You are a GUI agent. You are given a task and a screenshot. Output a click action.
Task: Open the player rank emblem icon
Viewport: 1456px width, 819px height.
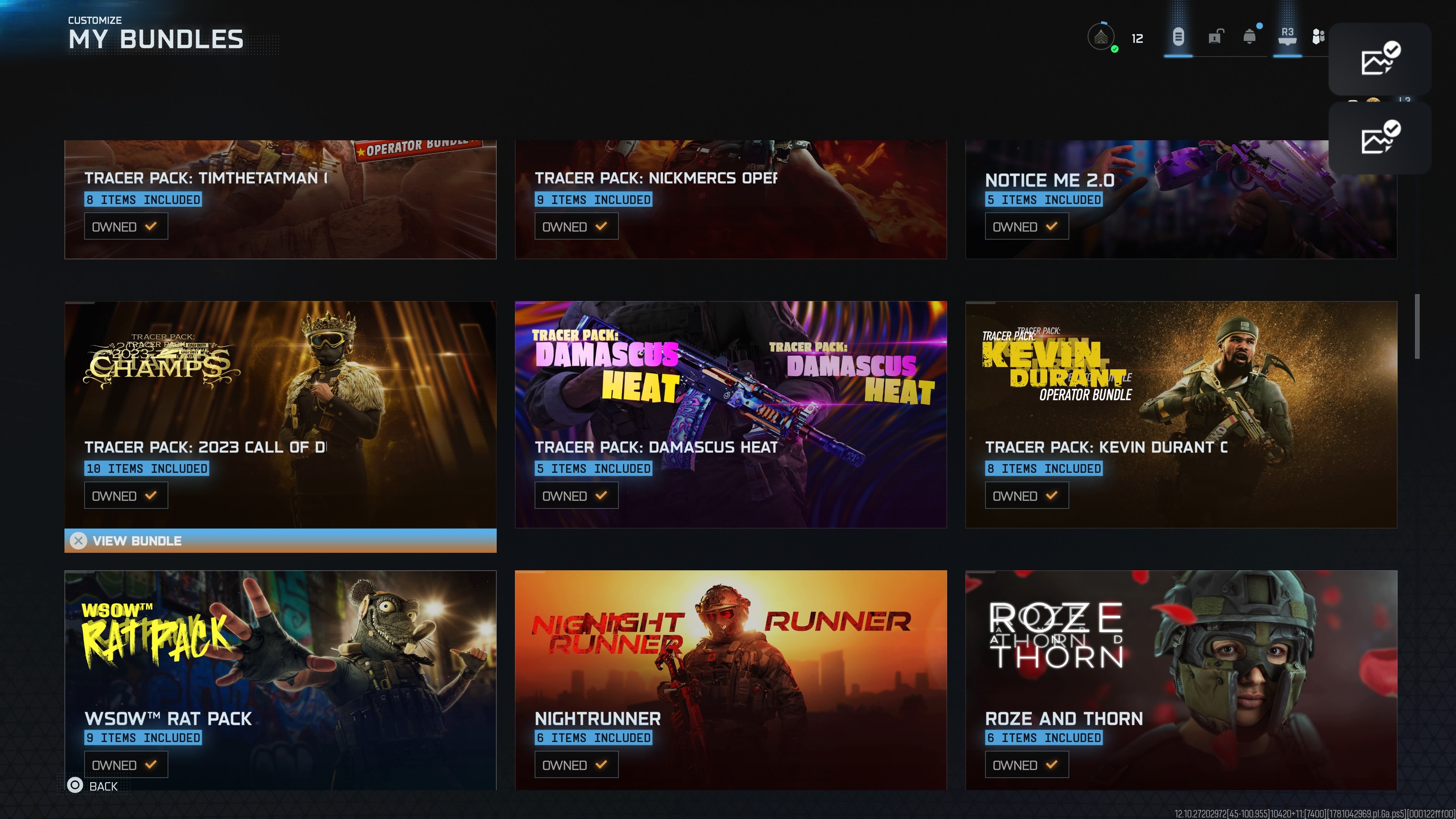point(1100,37)
